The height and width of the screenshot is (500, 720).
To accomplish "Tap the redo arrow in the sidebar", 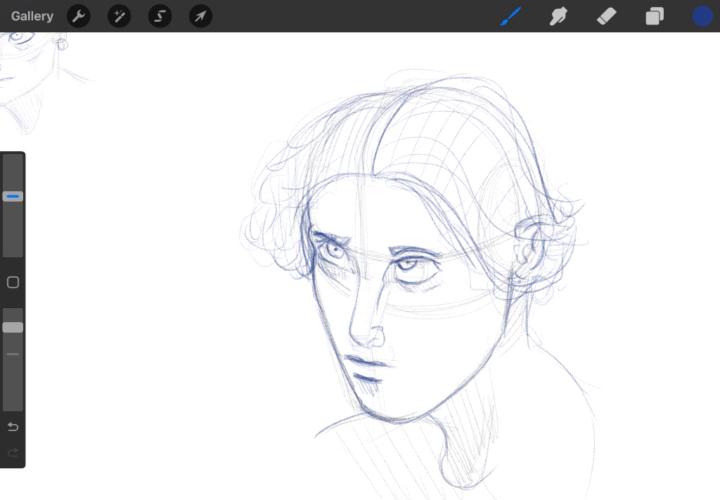I will (13, 453).
